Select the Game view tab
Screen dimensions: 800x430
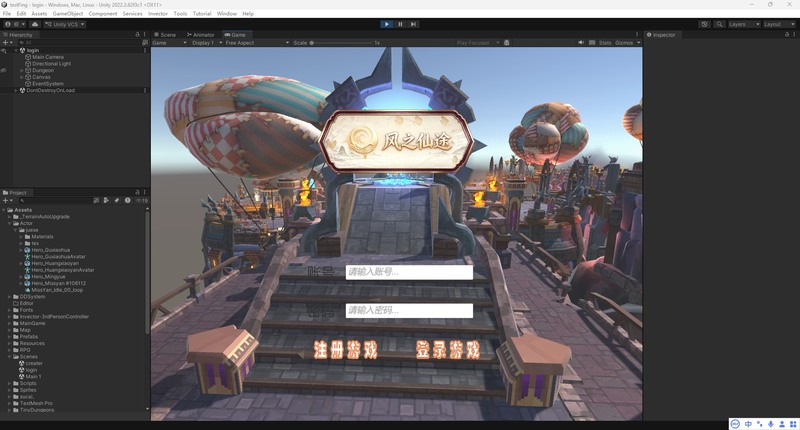pos(235,35)
